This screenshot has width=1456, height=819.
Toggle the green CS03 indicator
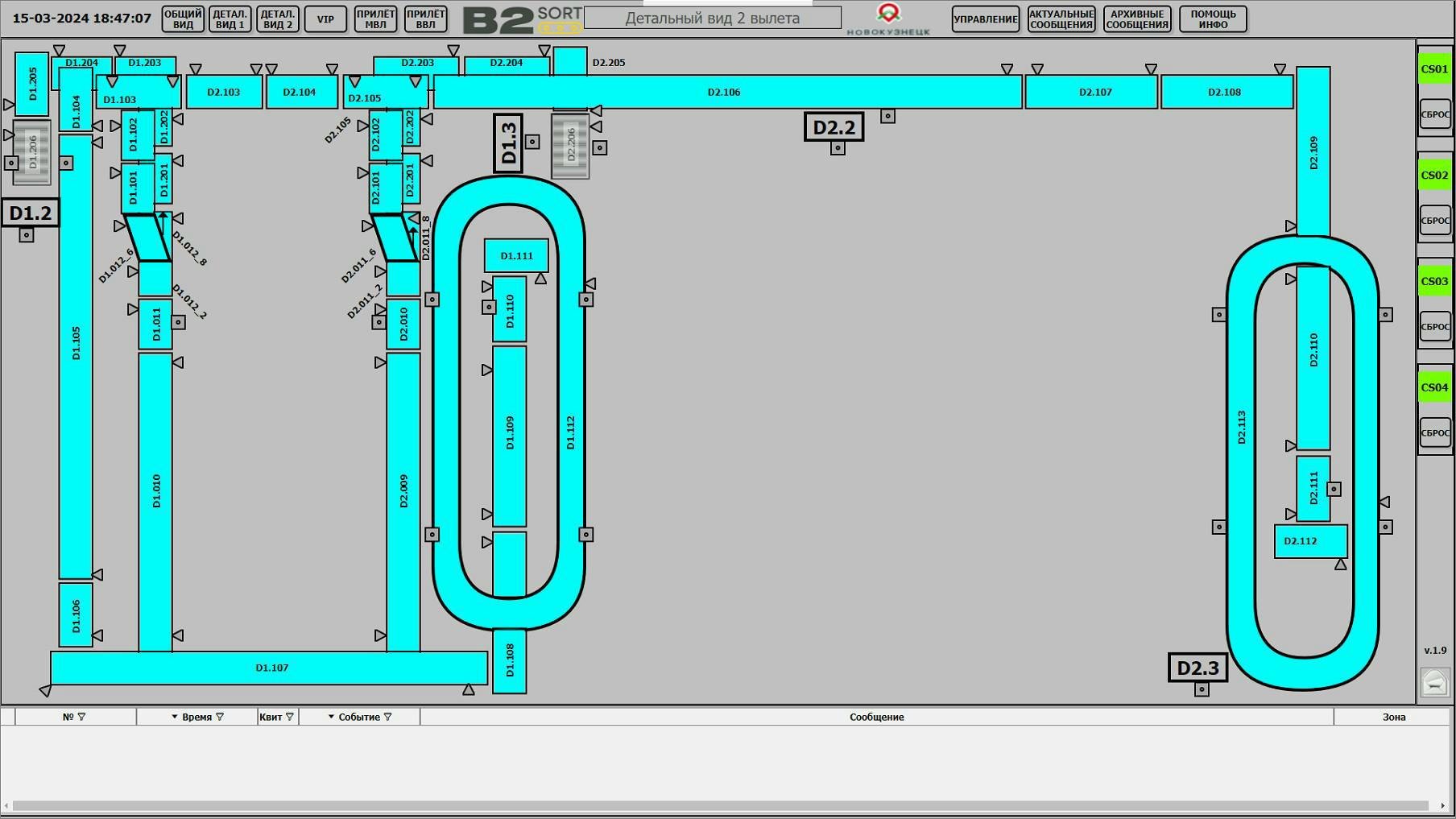click(1434, 282)
